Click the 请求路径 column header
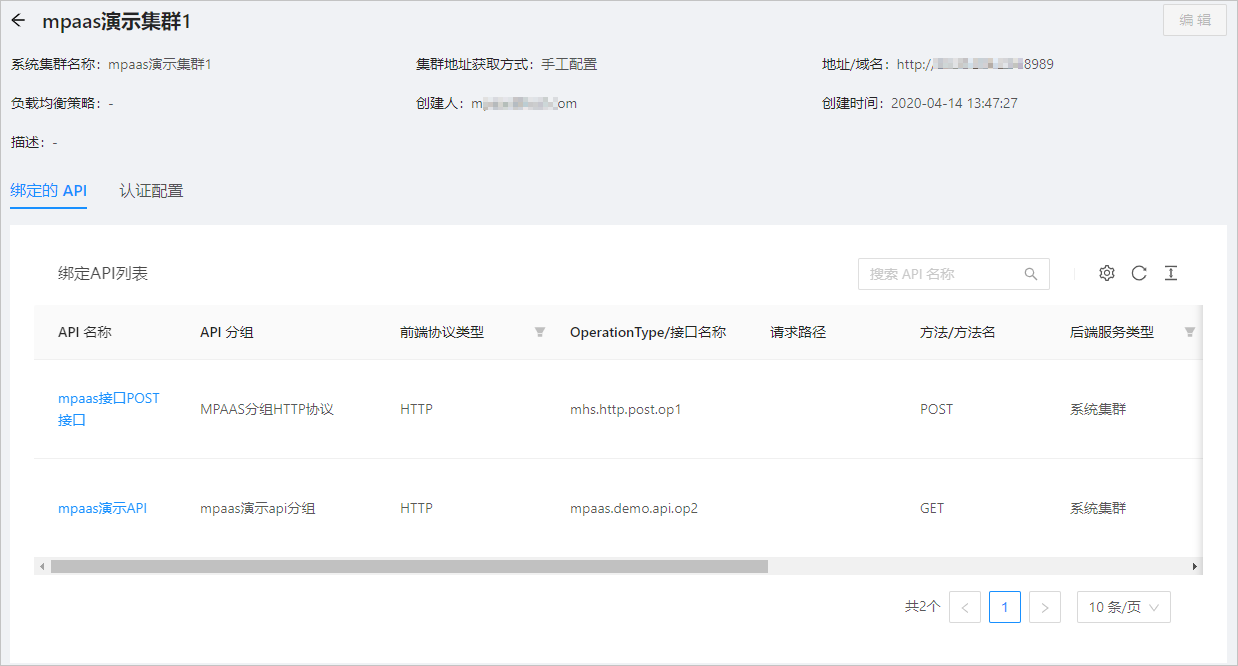 [798, 332]
